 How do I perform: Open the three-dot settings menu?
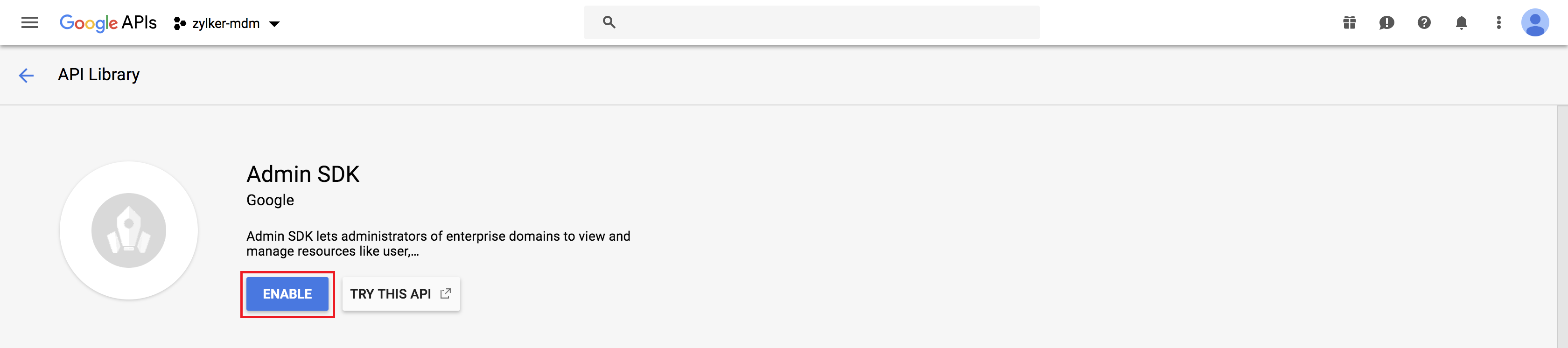click(x=1498, y=23)
